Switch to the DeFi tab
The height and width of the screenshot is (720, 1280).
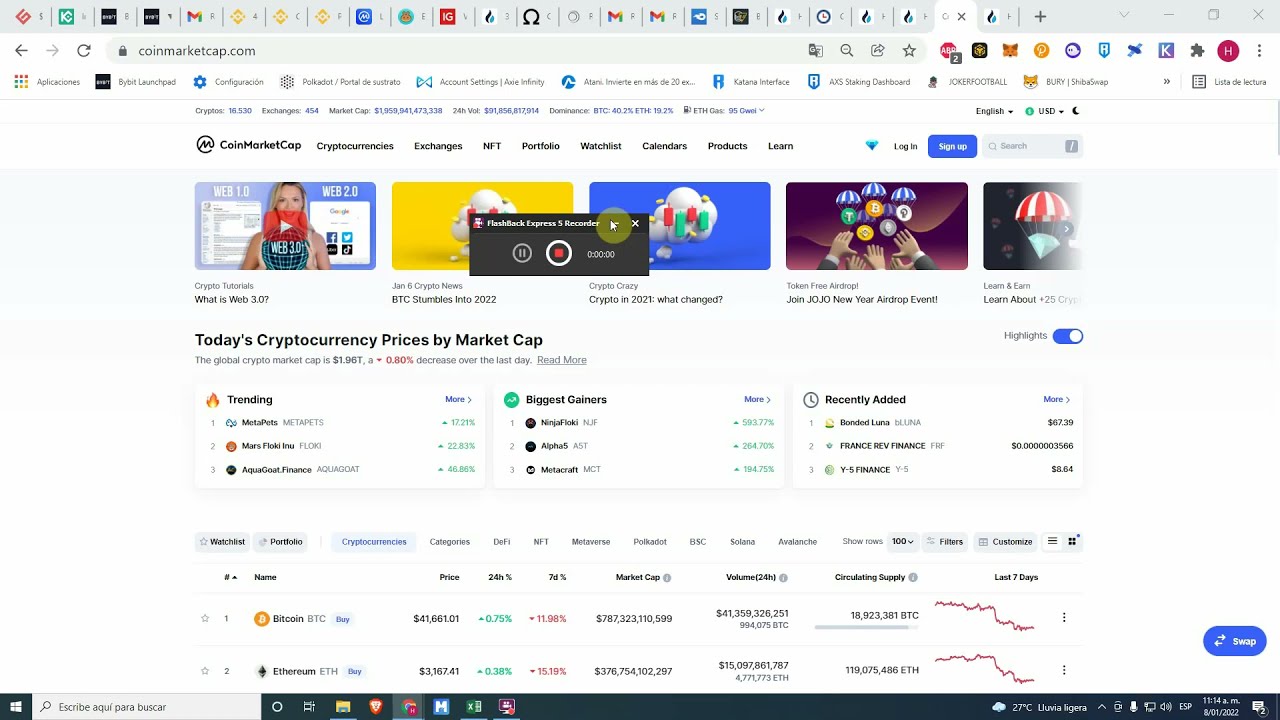tap(501, 542)
